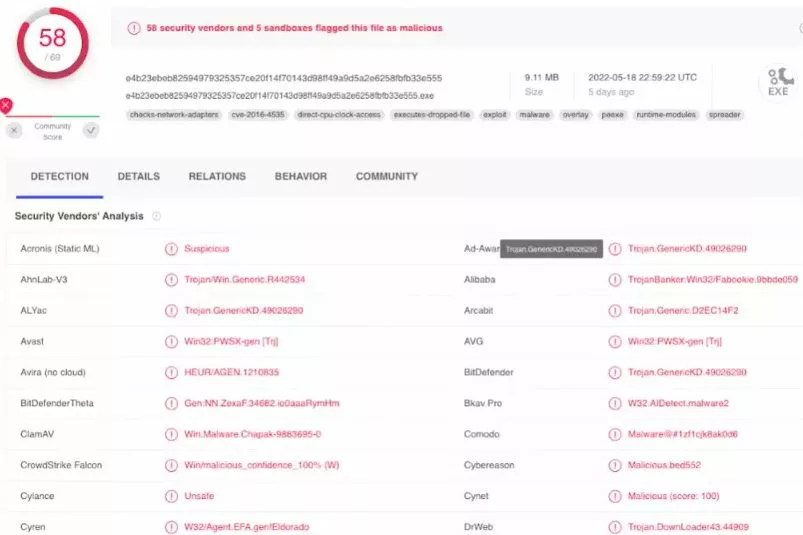
Task: Click the 2022-05-18 22:59:22 UTC timestamp
Action: coord(643,77)
